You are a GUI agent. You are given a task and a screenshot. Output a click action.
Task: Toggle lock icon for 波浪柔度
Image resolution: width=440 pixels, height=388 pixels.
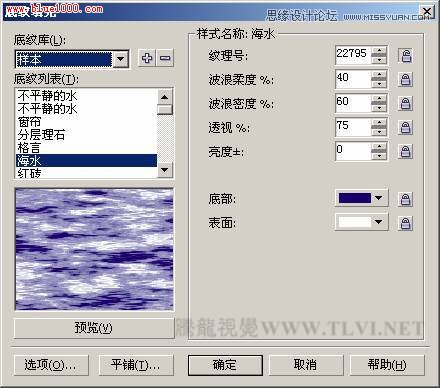coord(405,80)
